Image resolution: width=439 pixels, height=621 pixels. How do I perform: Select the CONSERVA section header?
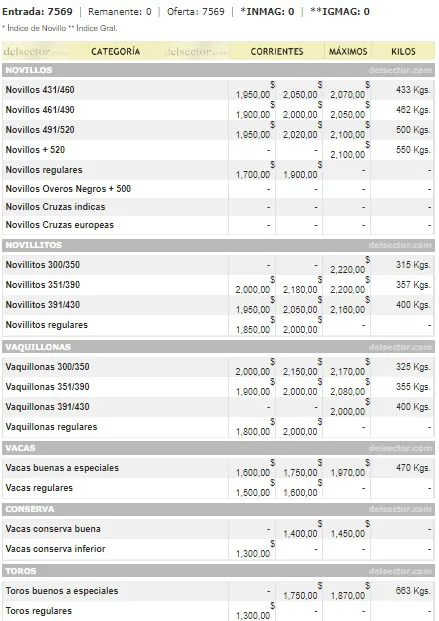[218, 509]
